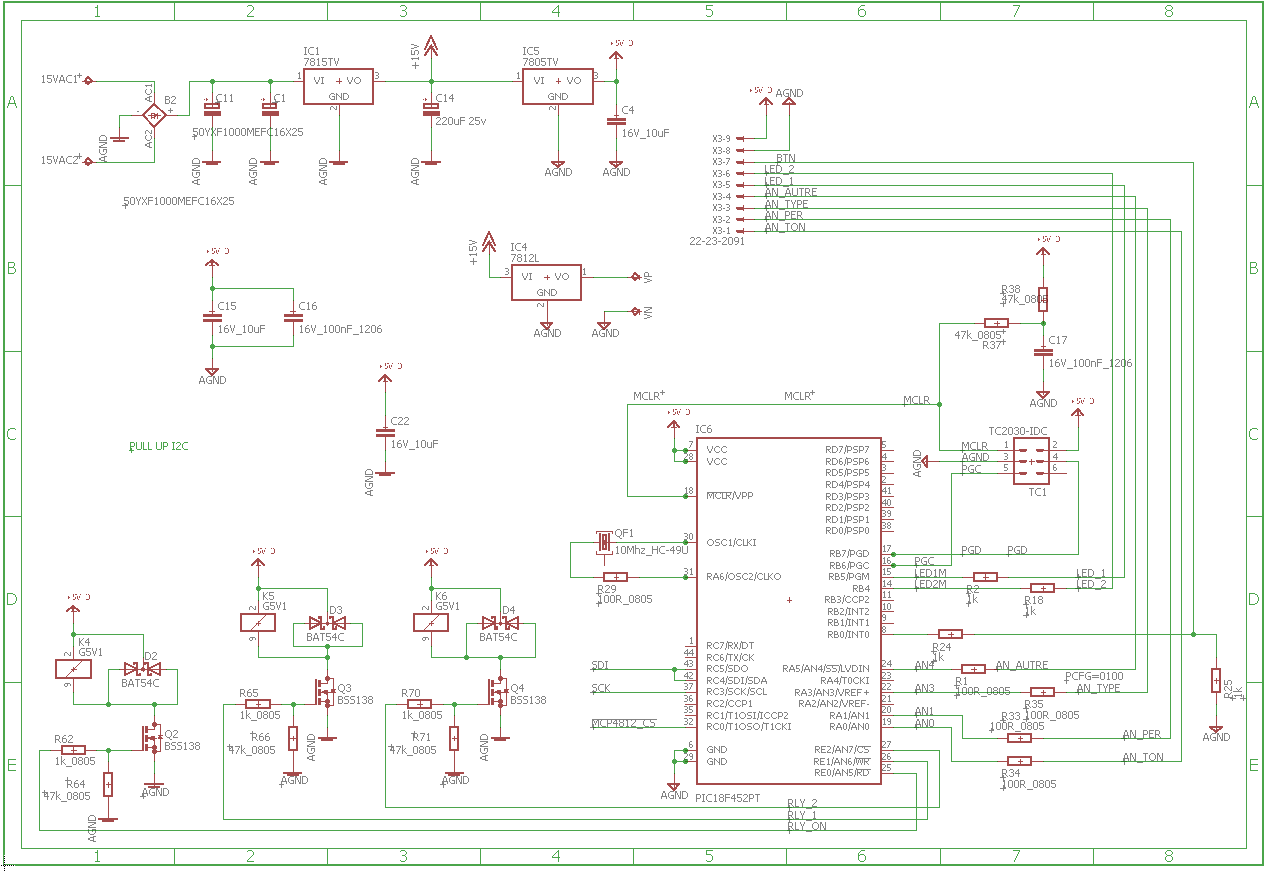
Task: Select the "PIC18F452PT" part name
Action: (727, 796)
